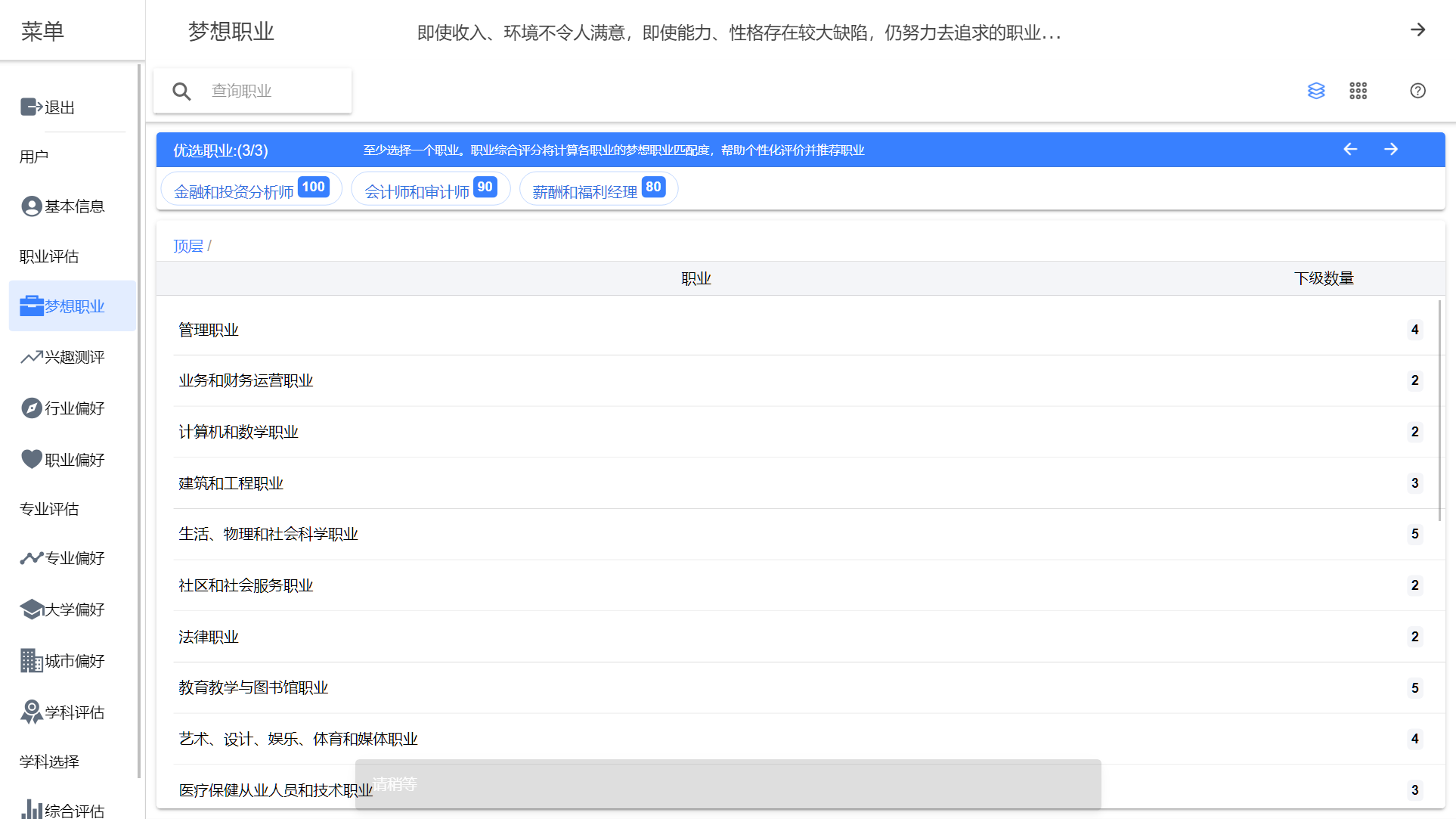Click 优选职业:(3/3) title
This screenshot has width=1456, height=819.
tap(221, 150)
